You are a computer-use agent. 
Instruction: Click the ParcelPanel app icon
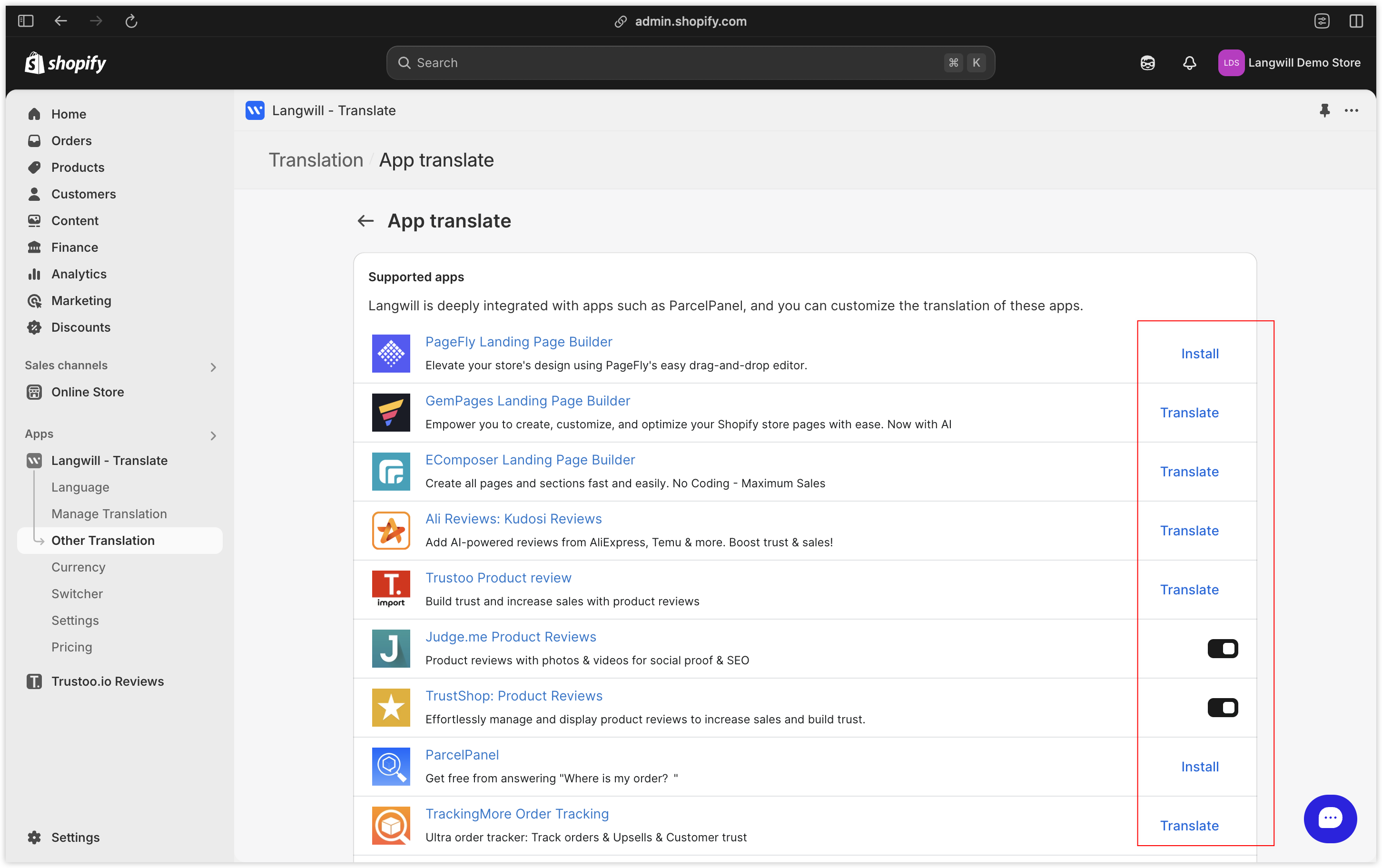(391, 766)
